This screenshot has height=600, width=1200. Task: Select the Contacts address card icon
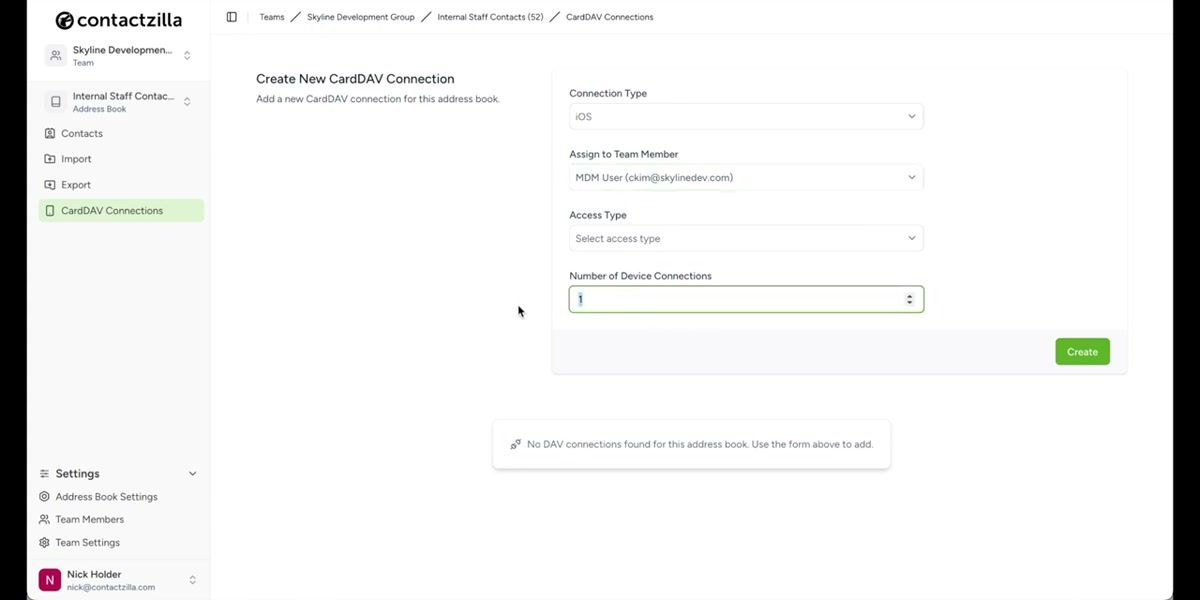tap(48, 133)
